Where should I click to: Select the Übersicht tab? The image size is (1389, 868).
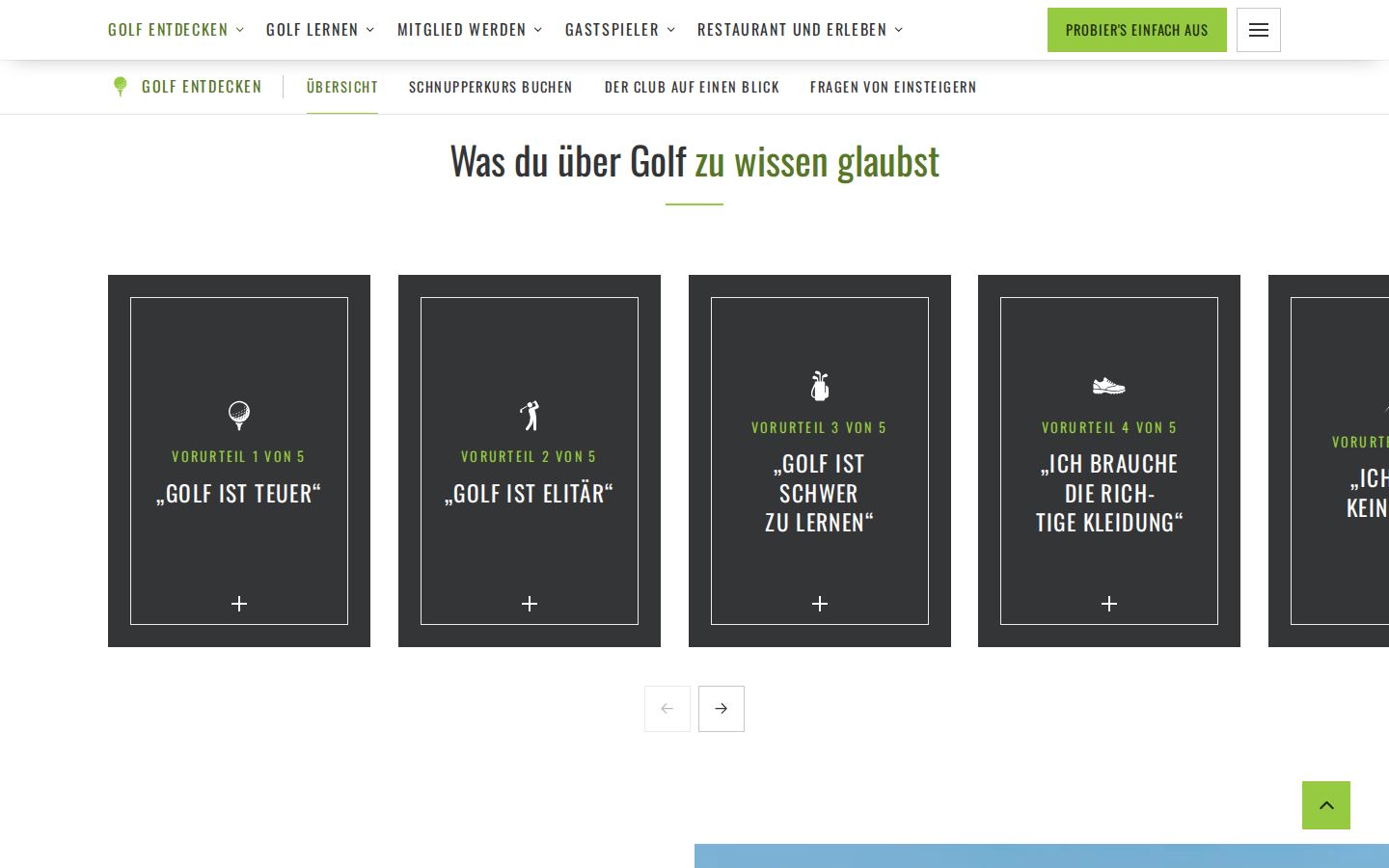342,87
